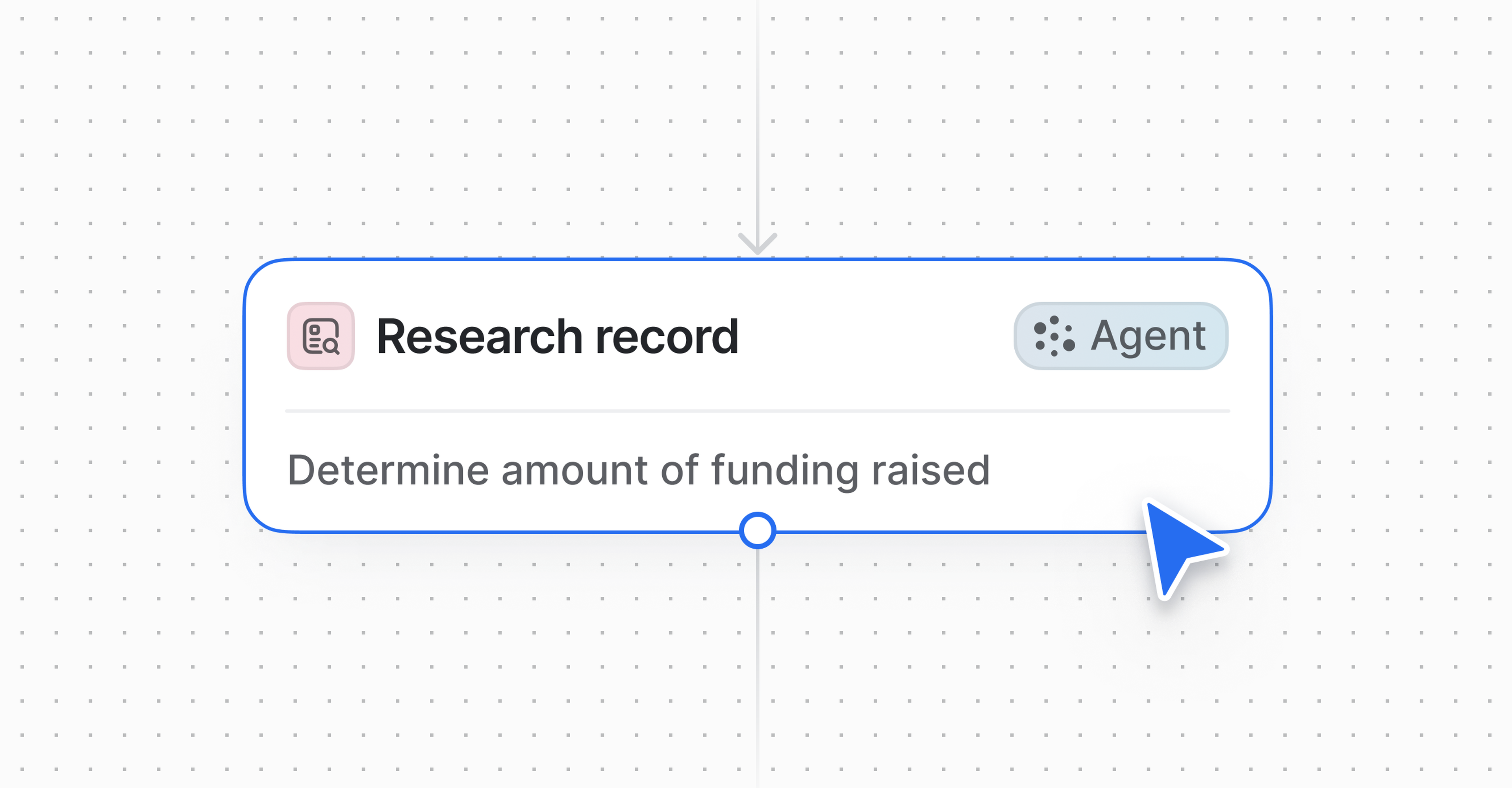Click the divider line inside the node card
Viewport: 1512px width, 788px height.
(757, 411)
